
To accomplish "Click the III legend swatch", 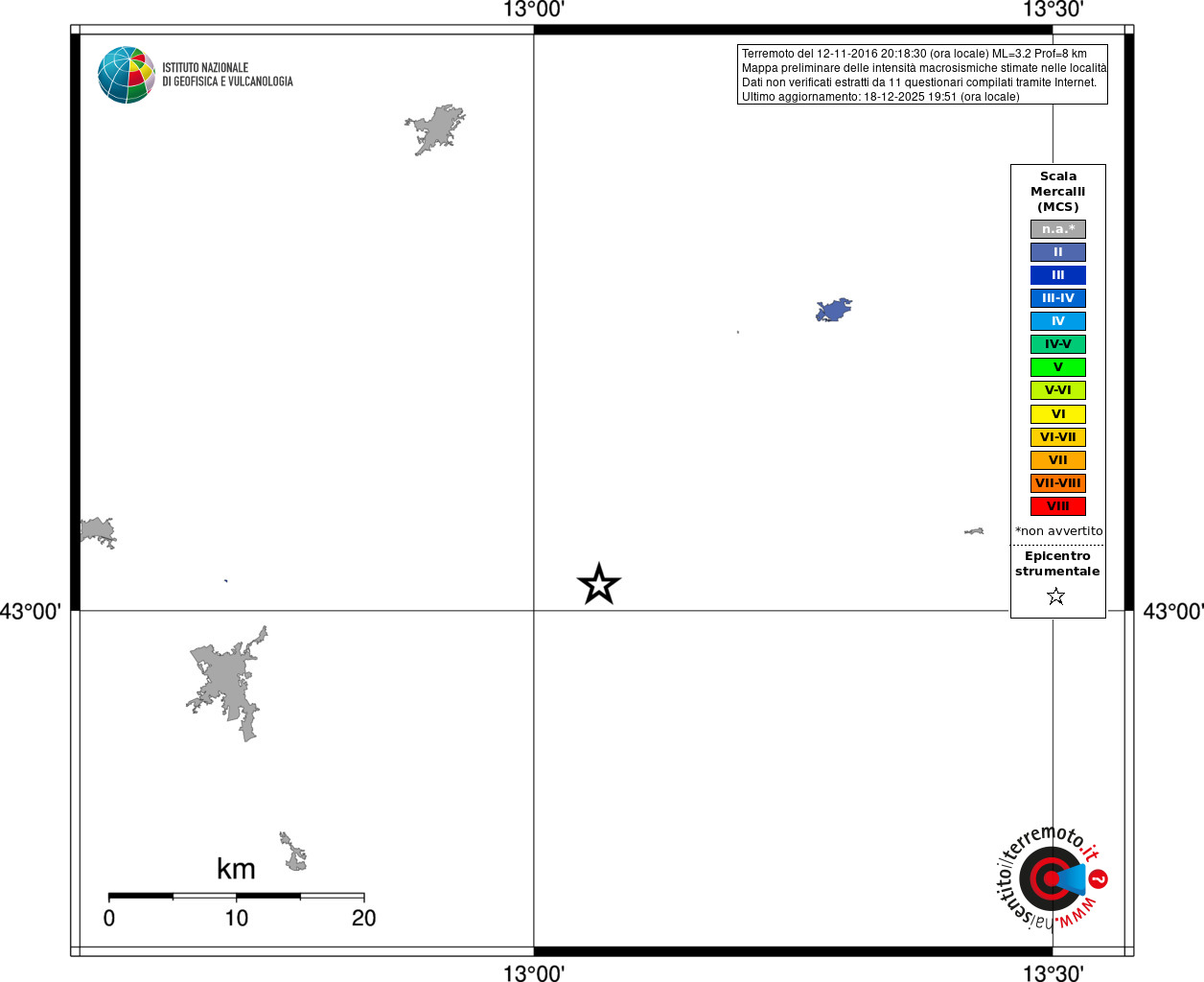I will point(1058,275).
